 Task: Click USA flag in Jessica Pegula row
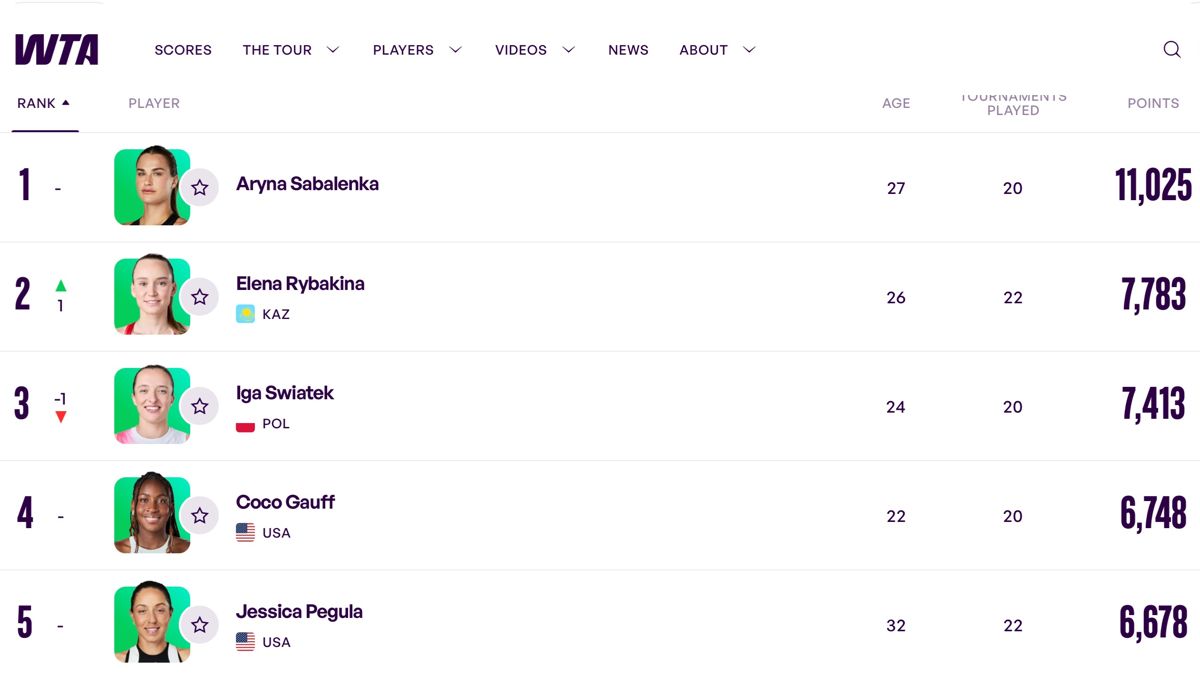(245, 642)
